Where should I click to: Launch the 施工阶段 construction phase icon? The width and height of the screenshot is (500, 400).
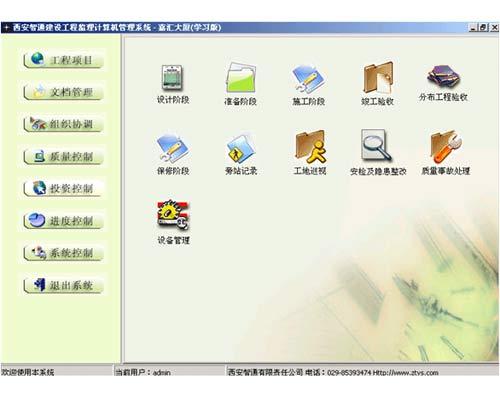click(308, 85)
